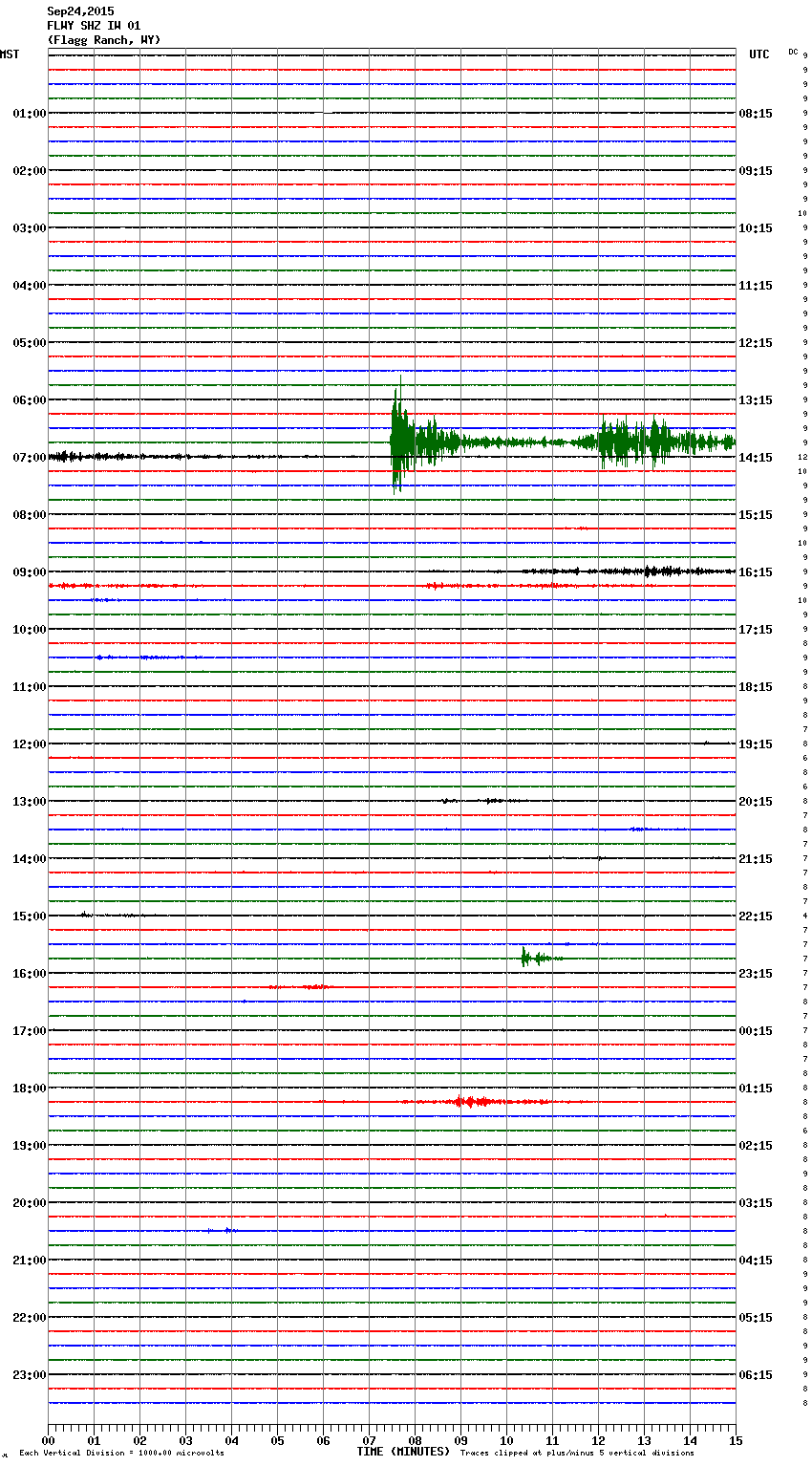Click the 21:15 UTC time label
This screenshot has width=812, height=1466.
point(756,859)
